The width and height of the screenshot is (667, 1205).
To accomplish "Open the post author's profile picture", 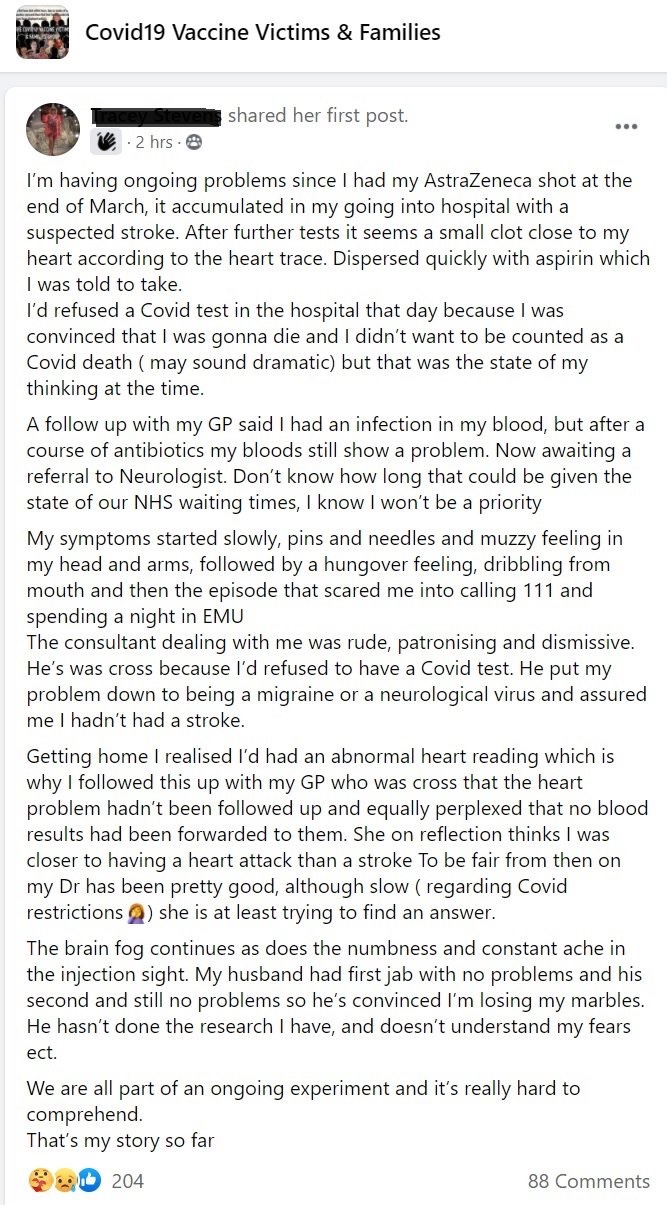I will [x=53, y=130].
